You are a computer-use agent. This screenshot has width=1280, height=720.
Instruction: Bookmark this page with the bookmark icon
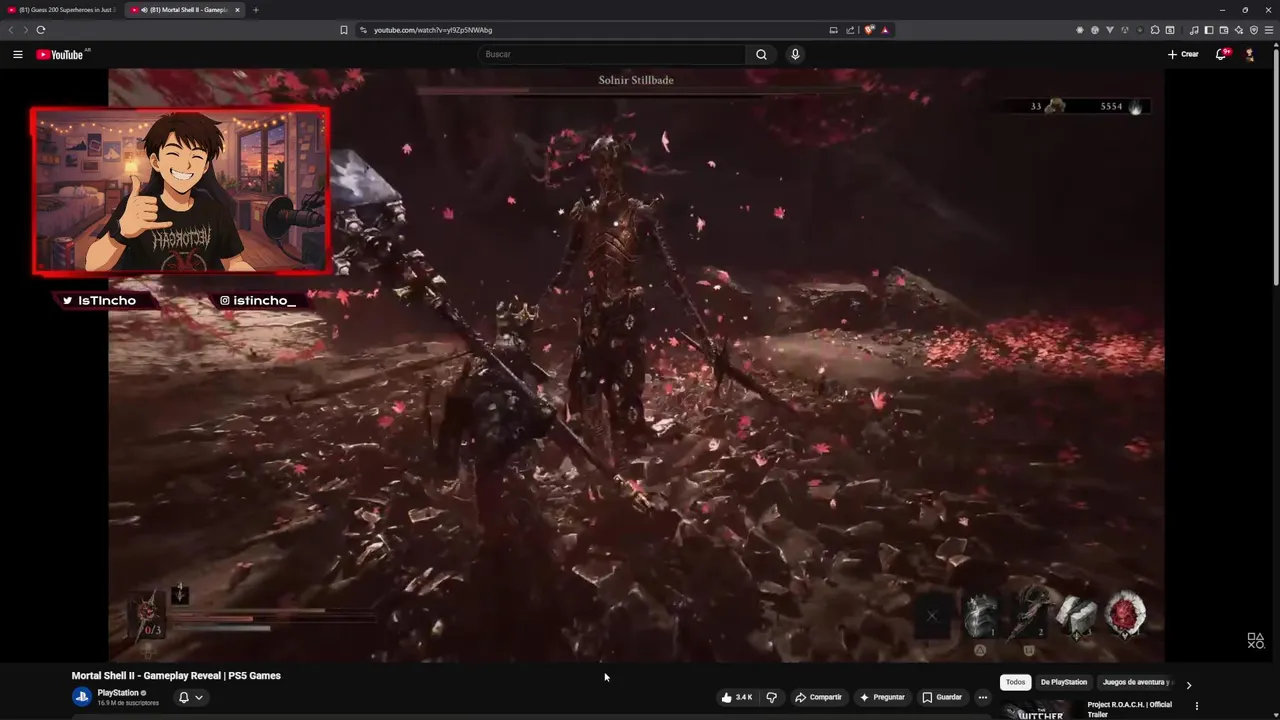coord(344,30)
